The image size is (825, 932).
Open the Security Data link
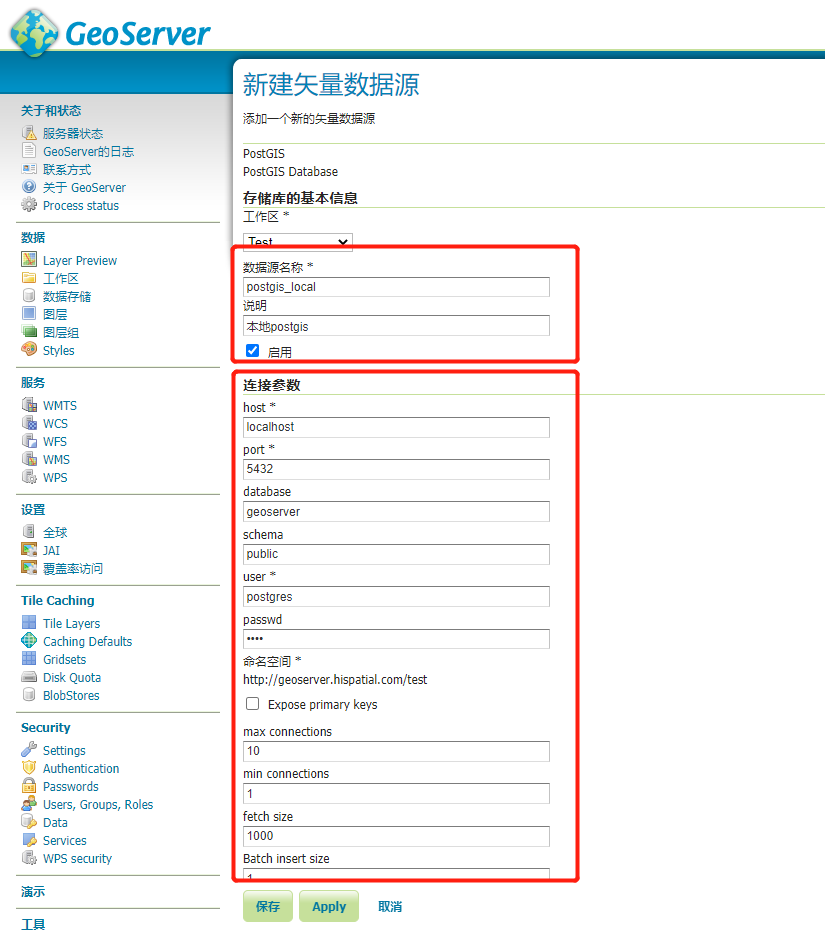coord(55,823)
